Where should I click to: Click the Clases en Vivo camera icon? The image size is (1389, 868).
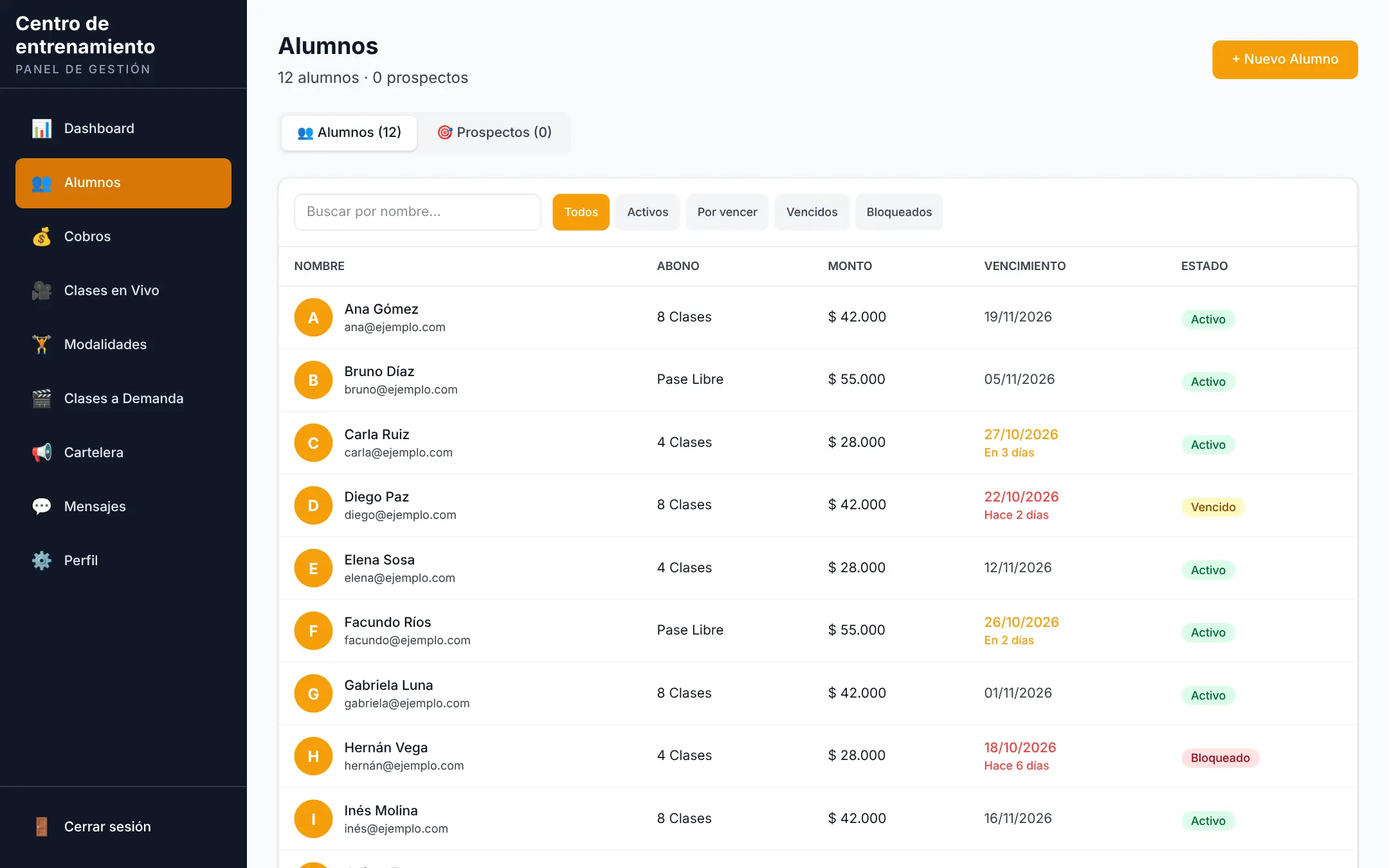[x=42, y=291]
